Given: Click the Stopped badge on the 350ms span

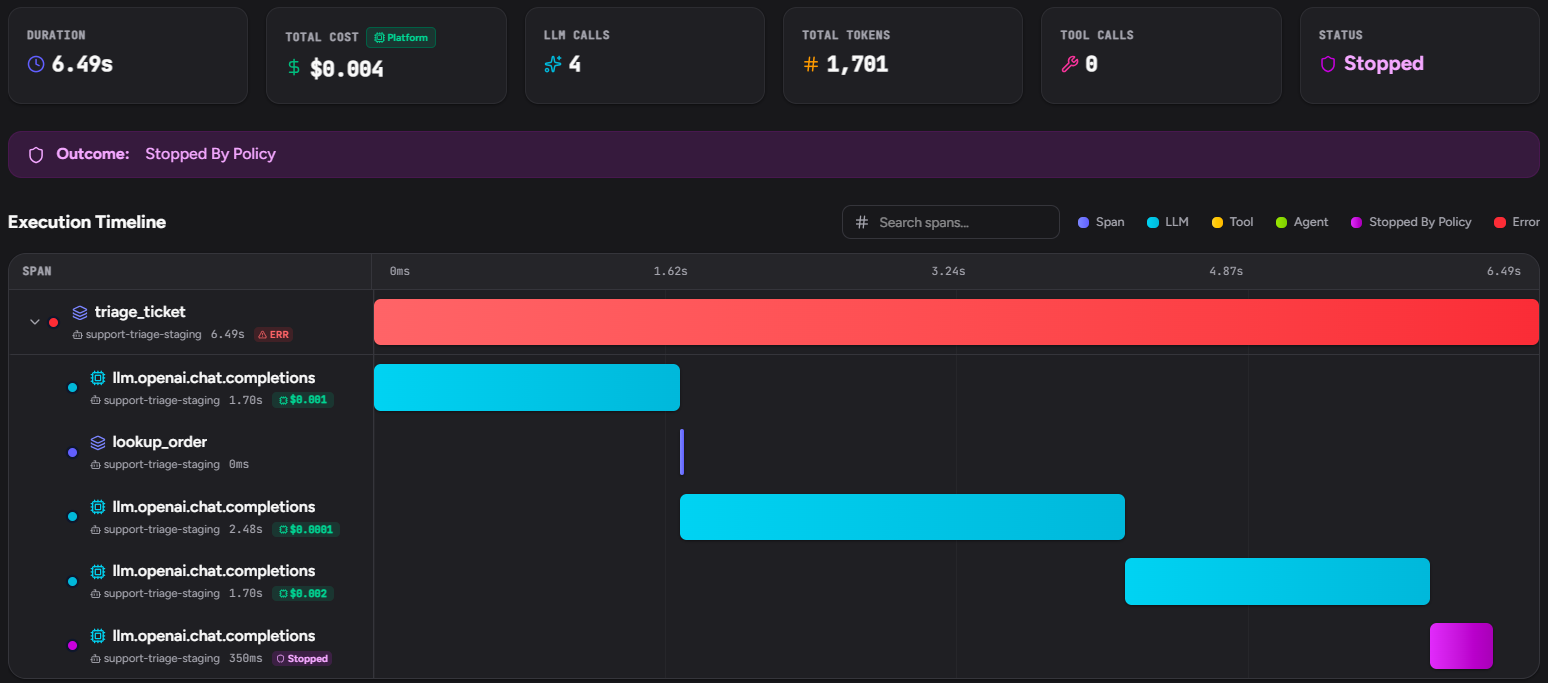Looking at the screenshot, I should click(302, 659).
